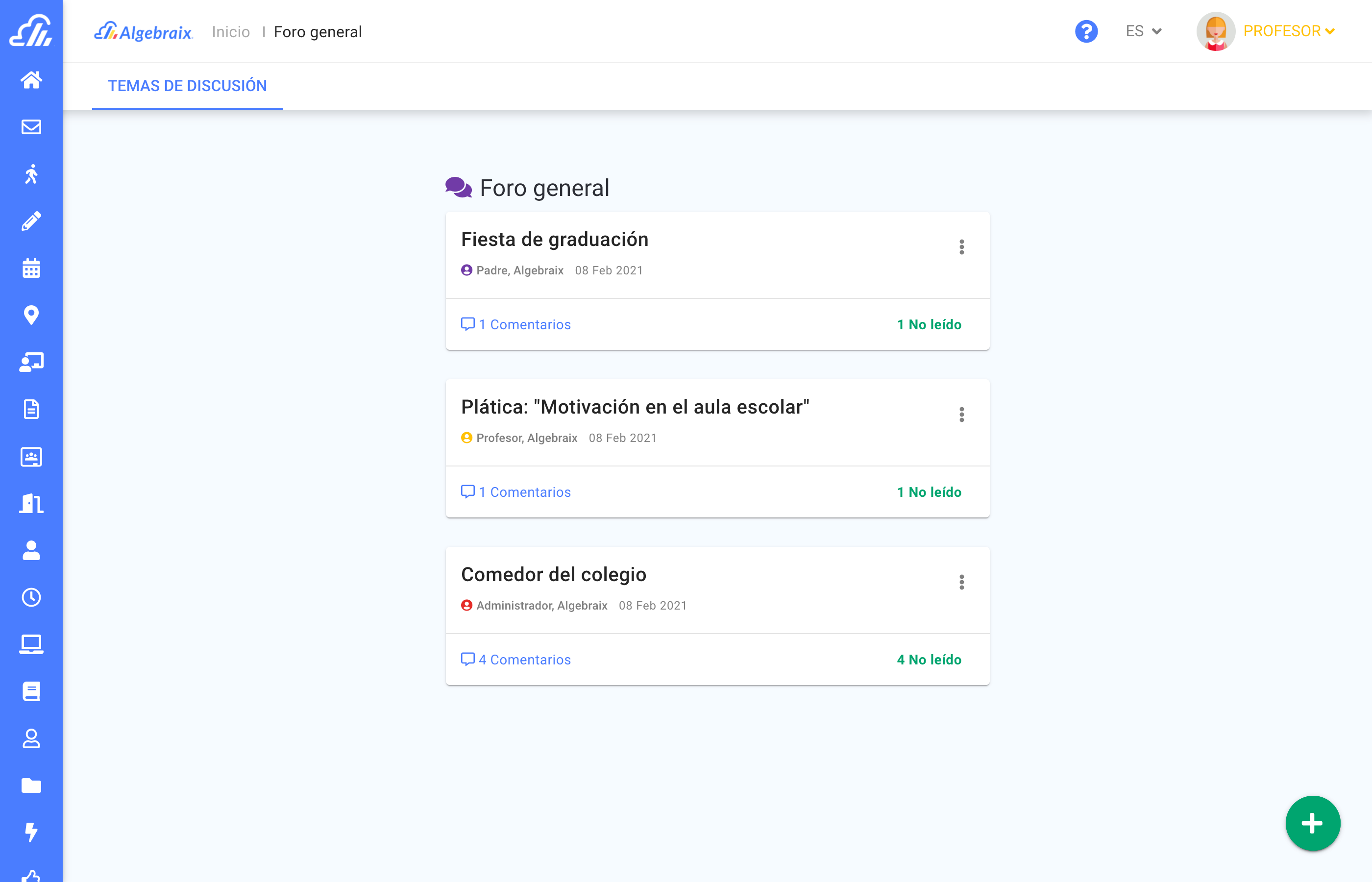Click the clock icon in sidebar

pyautogui.click(x=31, y=597)
